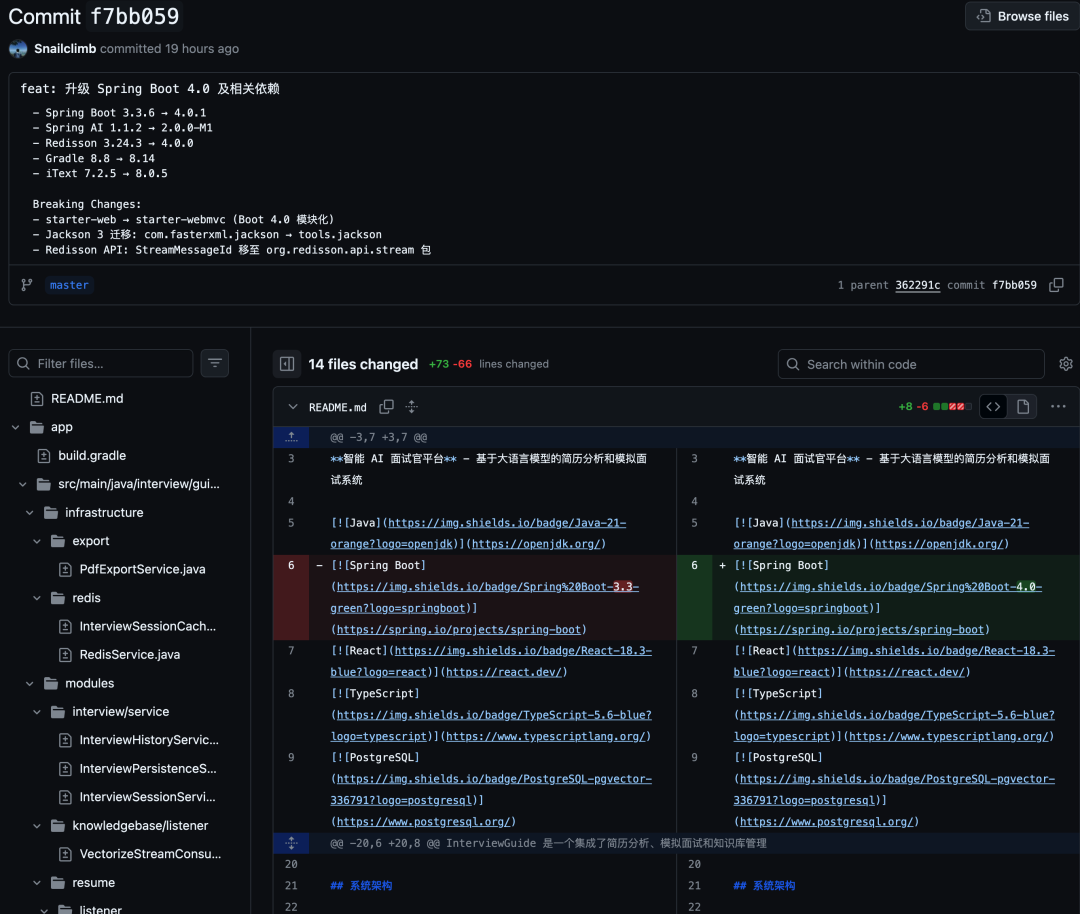Open parent commit 362291c

point(917,285)
